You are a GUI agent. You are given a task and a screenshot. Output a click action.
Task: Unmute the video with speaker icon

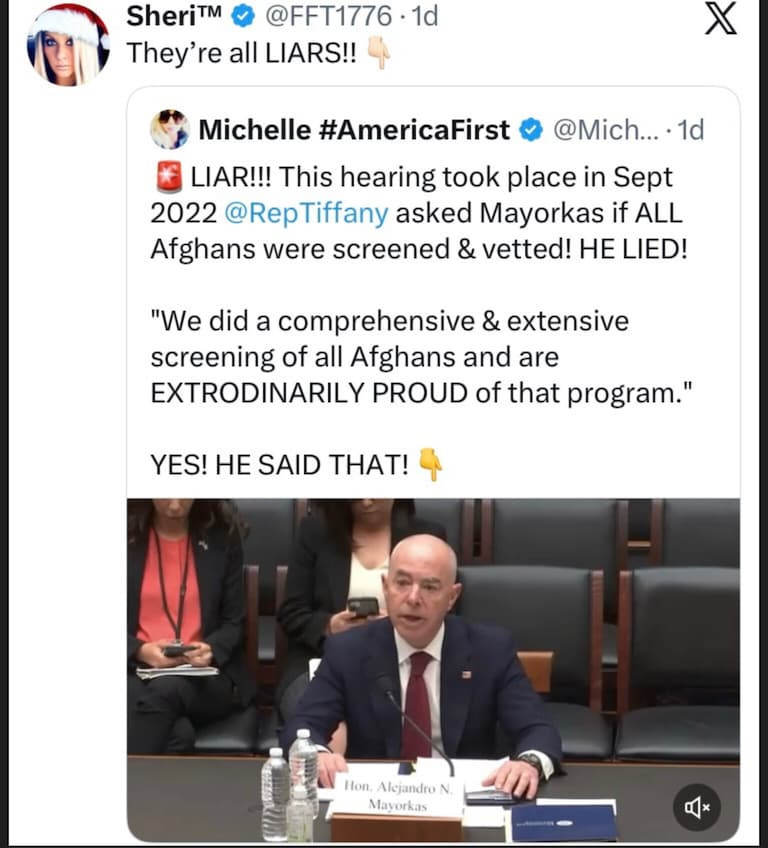(x=696, y=806)
